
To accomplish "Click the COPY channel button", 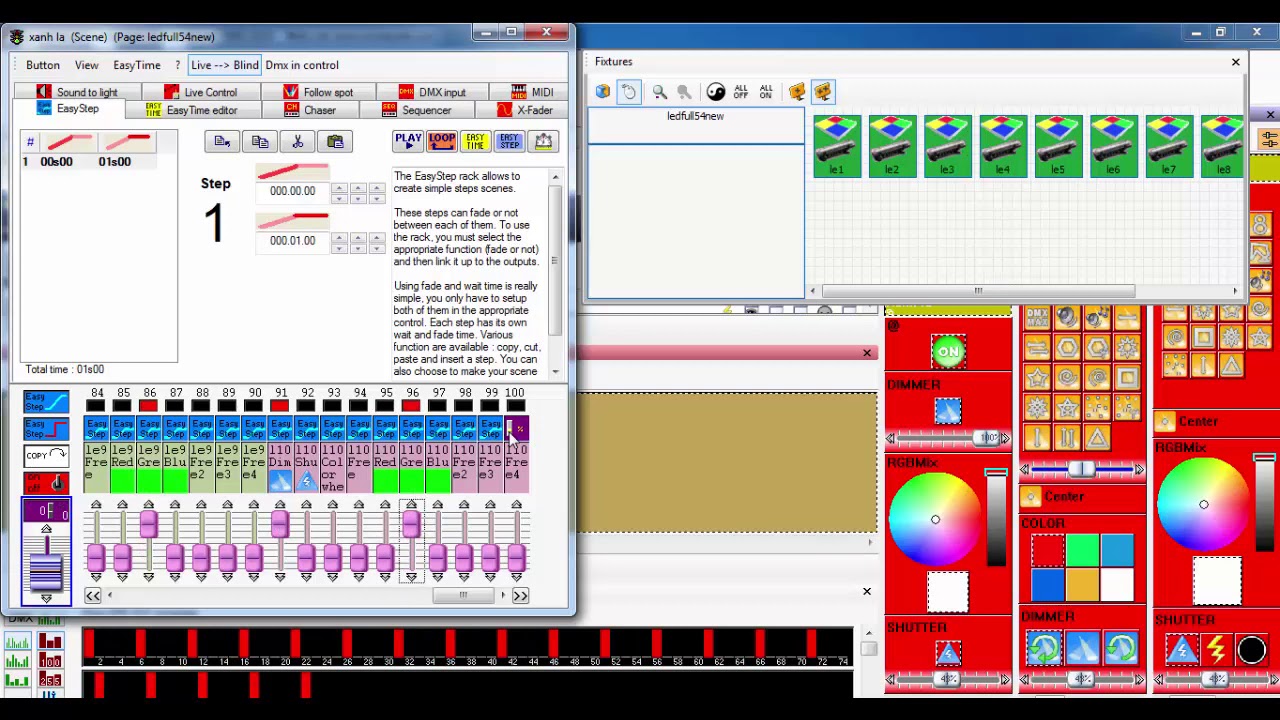I will 46,456.
